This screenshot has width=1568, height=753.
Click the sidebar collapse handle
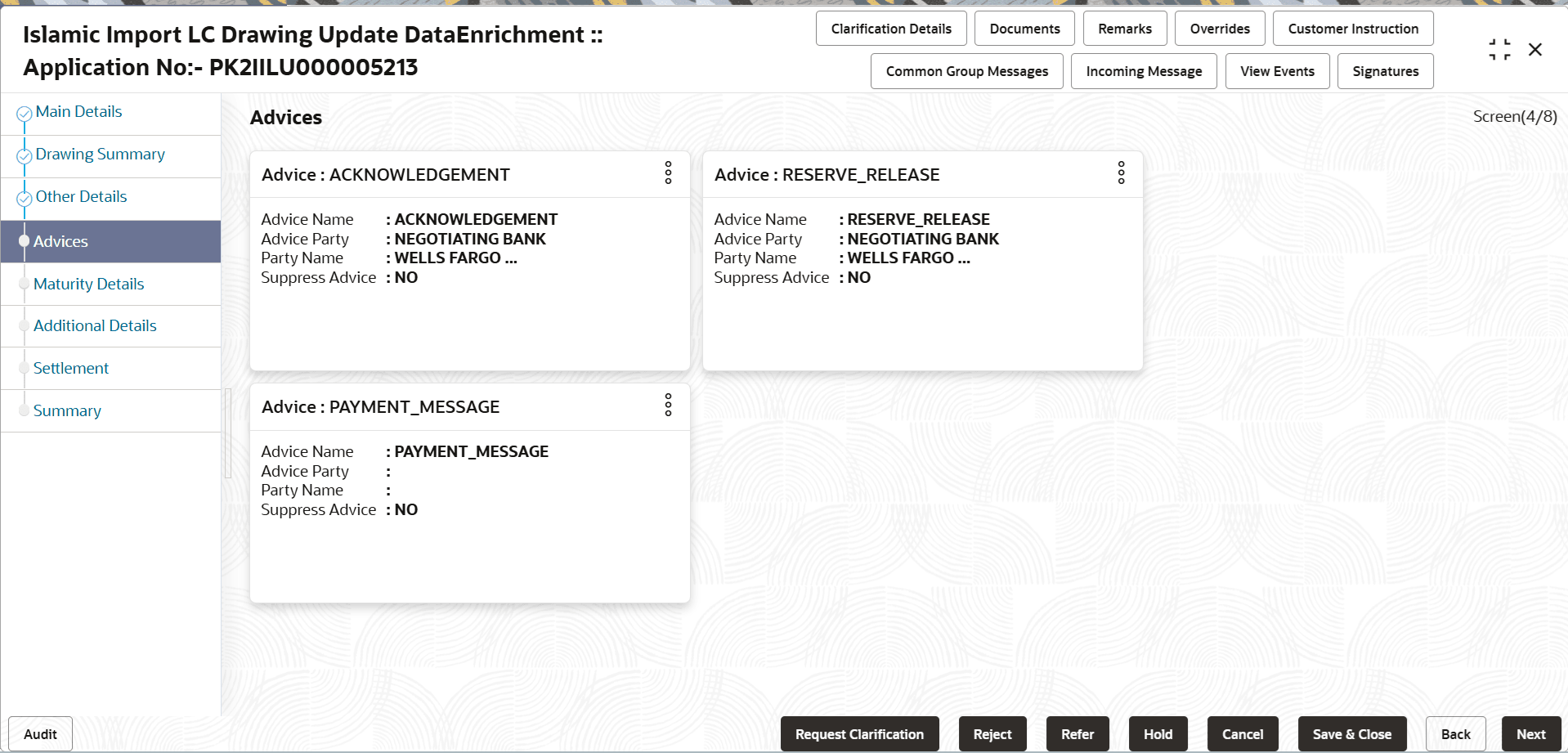coord(228,433)
